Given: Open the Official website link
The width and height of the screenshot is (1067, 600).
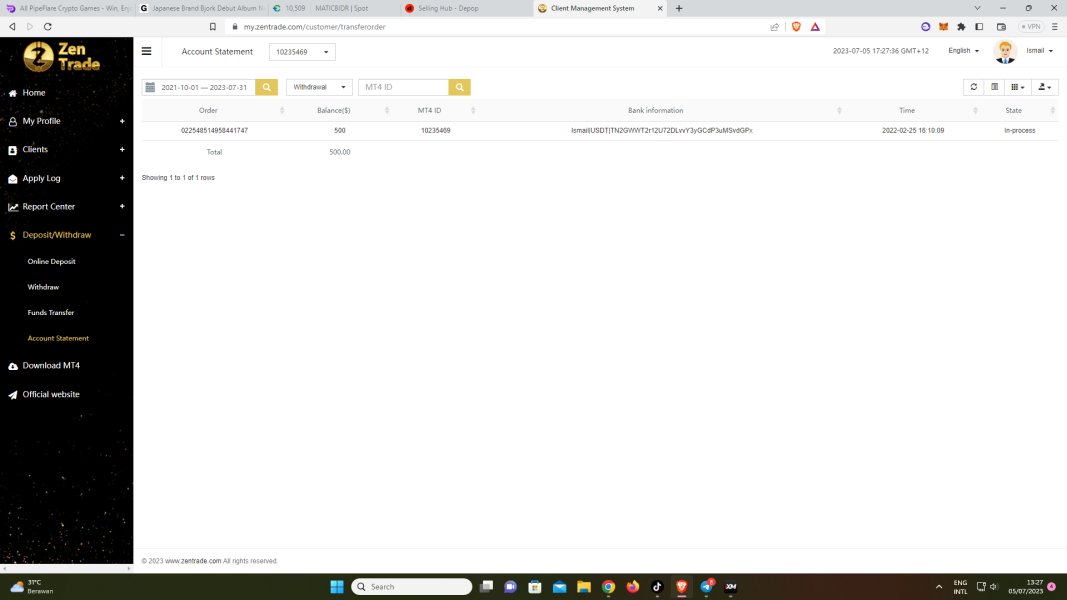Looking at the screenshot, I should tap(51, 395).
